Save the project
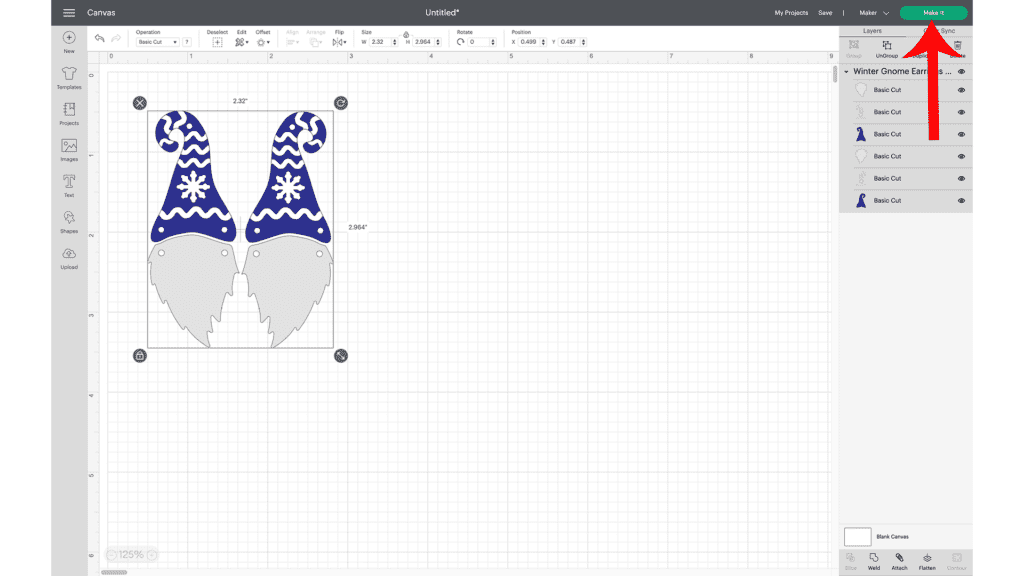1024x576 pixels. tap(825, 13)
